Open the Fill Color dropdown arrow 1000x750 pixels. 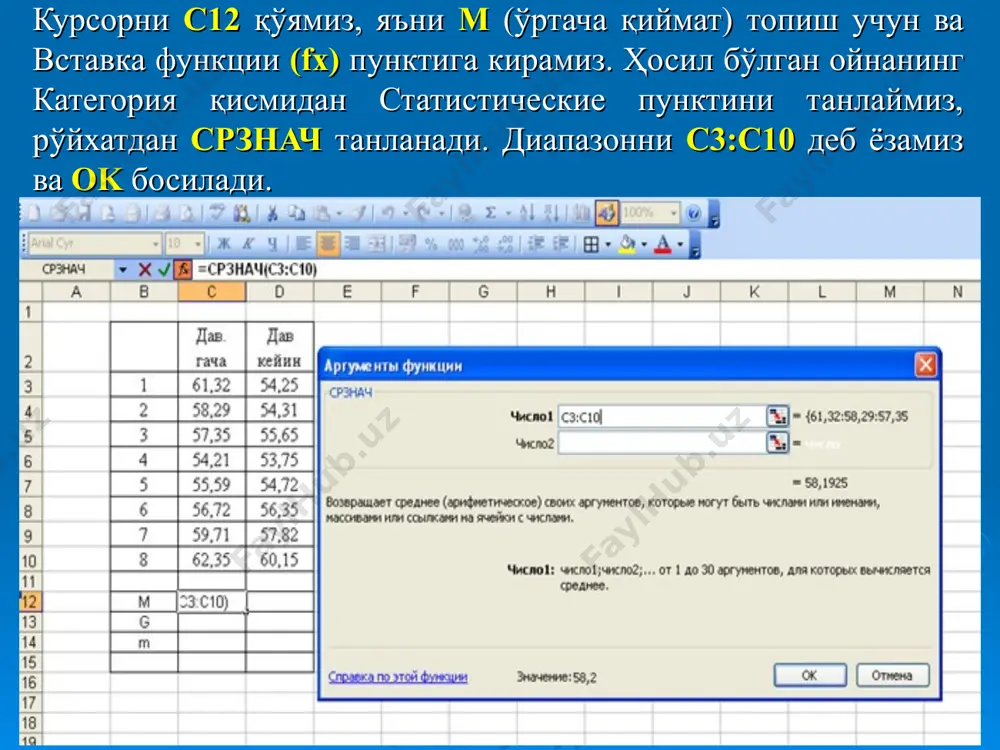644,244
